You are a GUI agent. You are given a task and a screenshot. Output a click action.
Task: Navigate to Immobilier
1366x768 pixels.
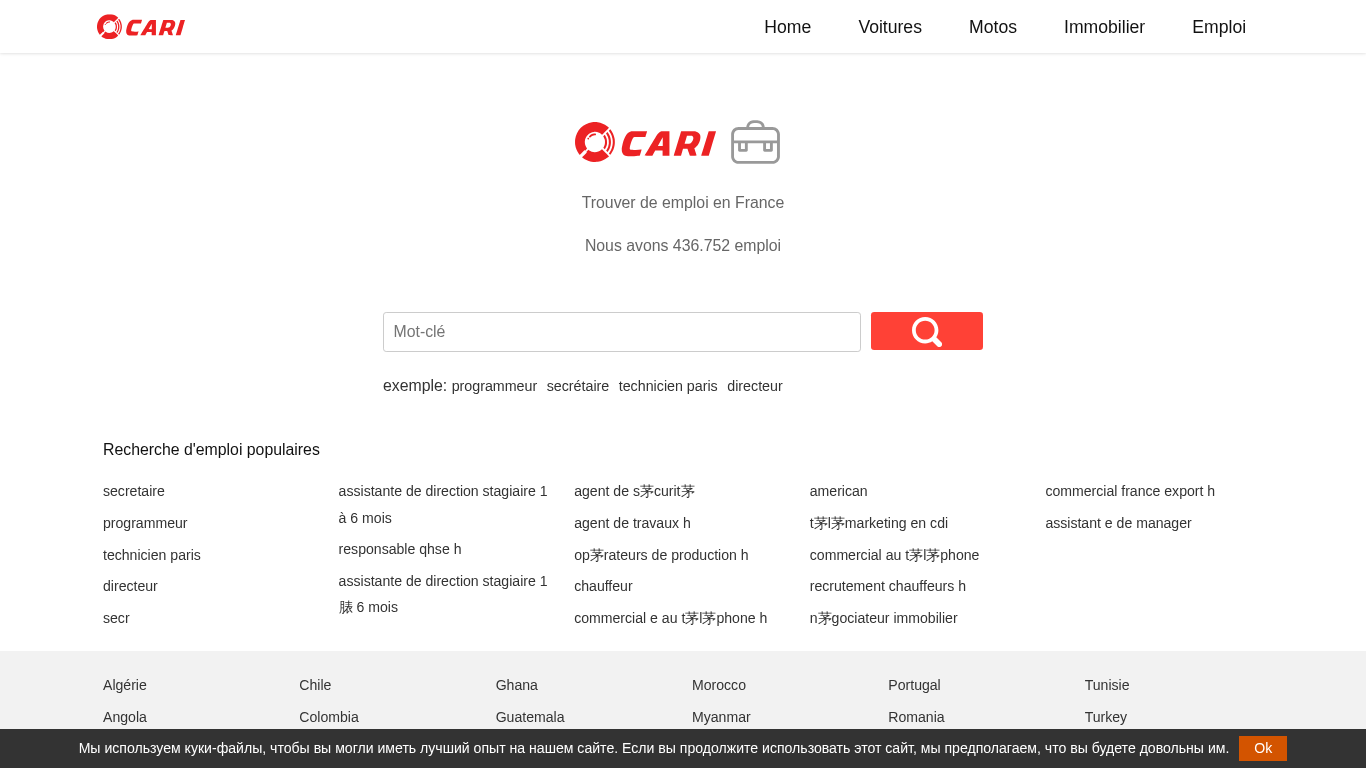point(1104,27)
